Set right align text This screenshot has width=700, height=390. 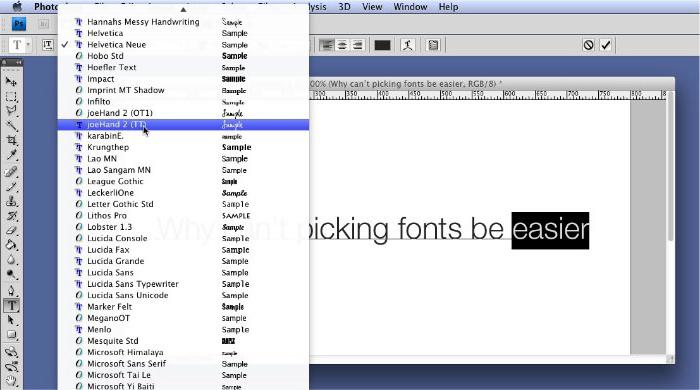coord(357,45)
